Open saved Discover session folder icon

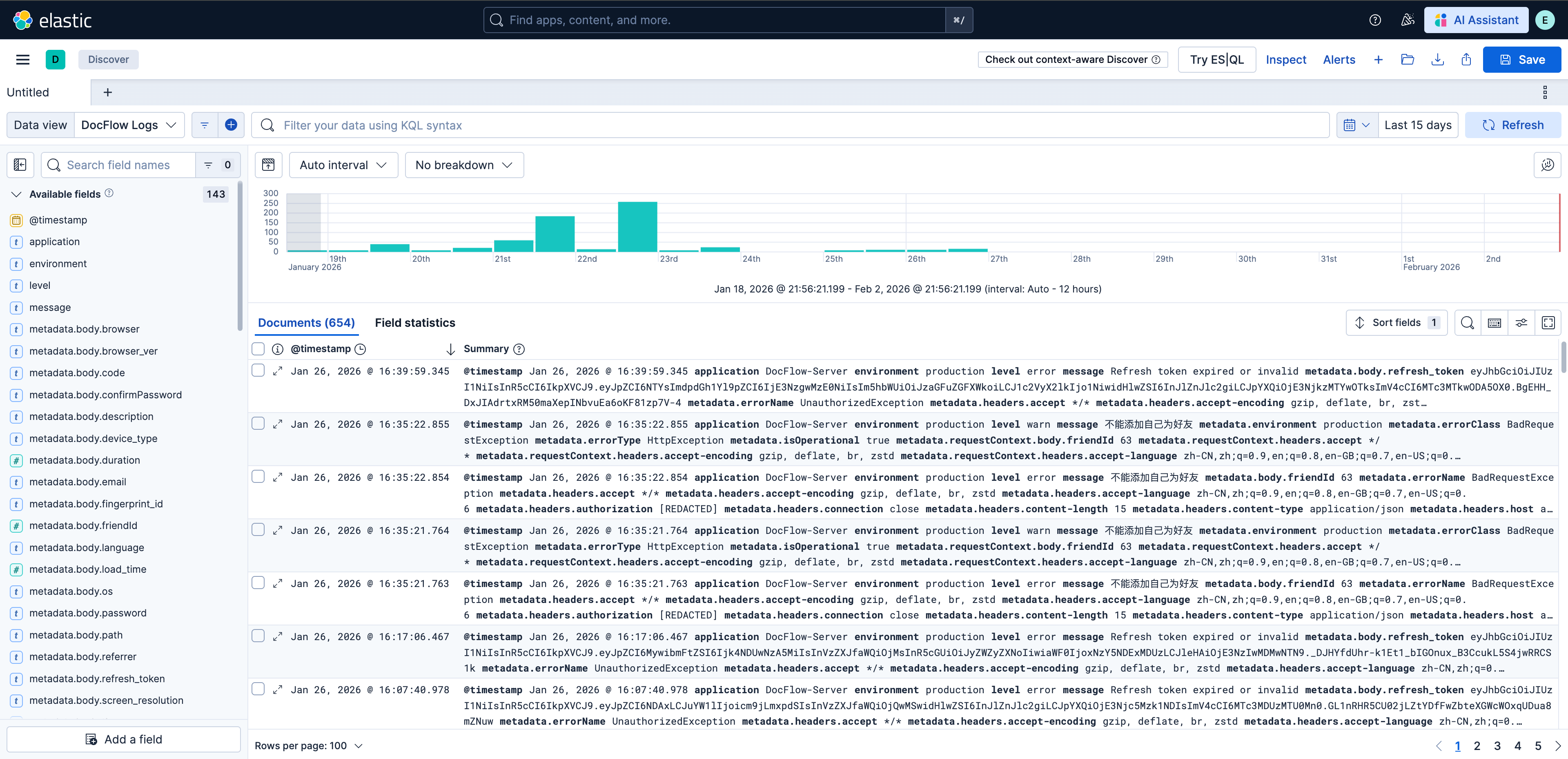(1407, 60)
